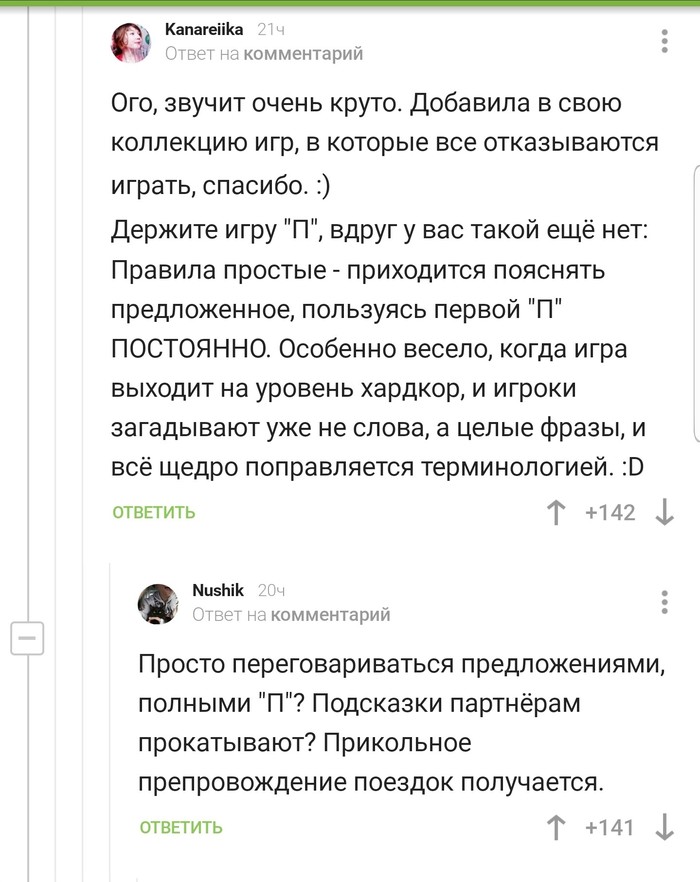Downvote Kanareiika's comment
The image size is (700, 882).
(x=664, y=513)
